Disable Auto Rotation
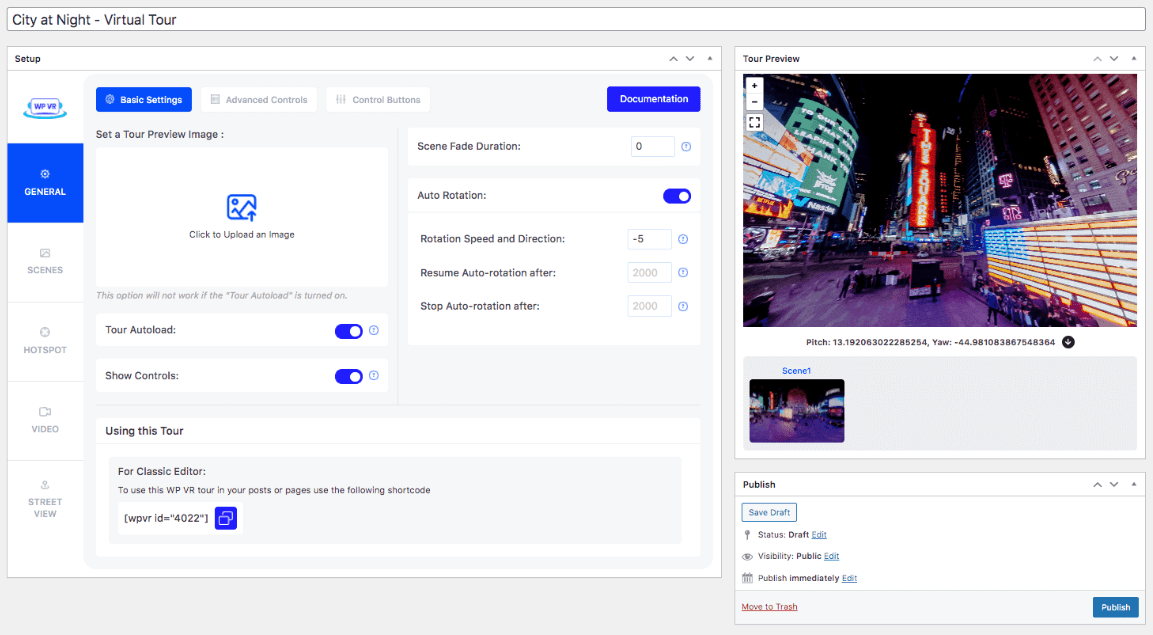1153x635 pixels. pyautogui.click(x=677, y=195)
